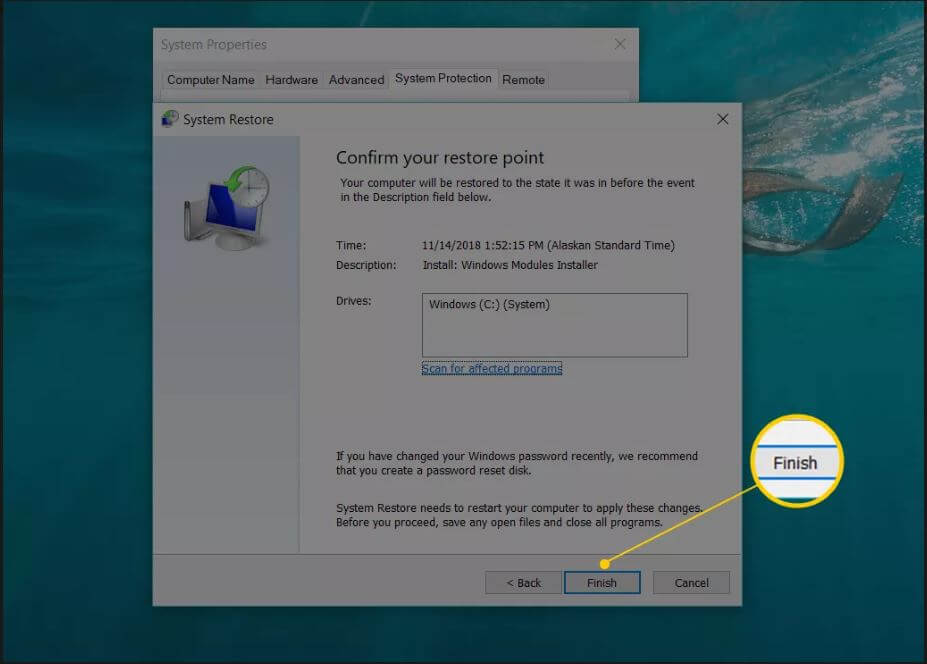This screenshot has width=927, height=664.
Task: Click the Drives list box area
Action: (554, 325)
